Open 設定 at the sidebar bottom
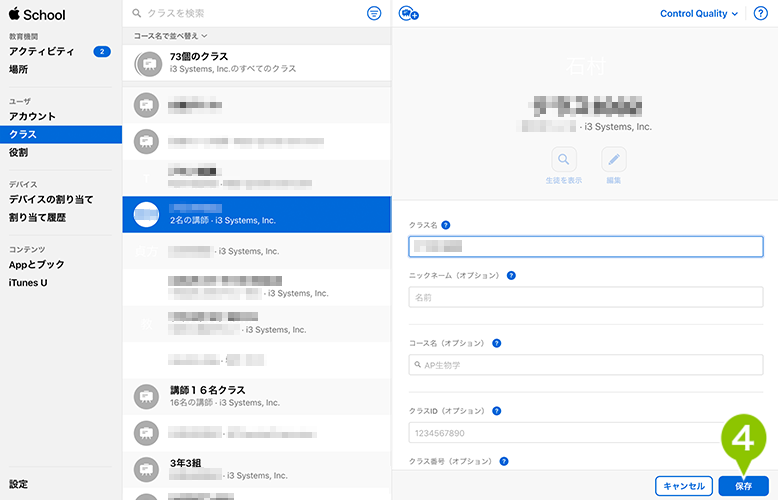The height and width of the screenshot is (500, 778). point(18,484)
